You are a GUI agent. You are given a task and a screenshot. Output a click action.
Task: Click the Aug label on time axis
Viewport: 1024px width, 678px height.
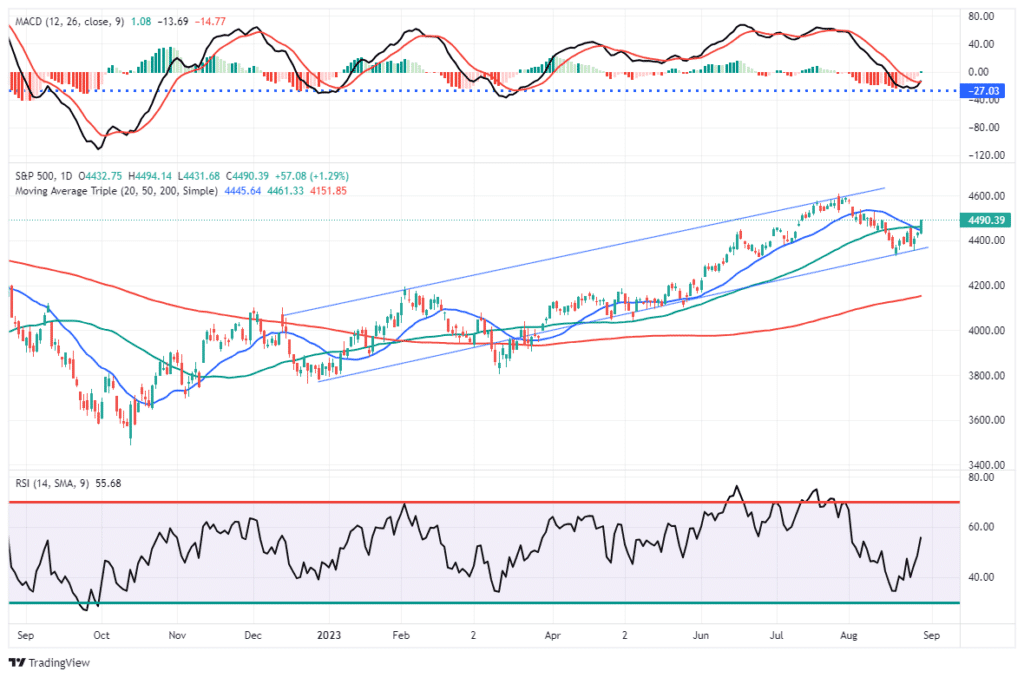pos(848,636)
